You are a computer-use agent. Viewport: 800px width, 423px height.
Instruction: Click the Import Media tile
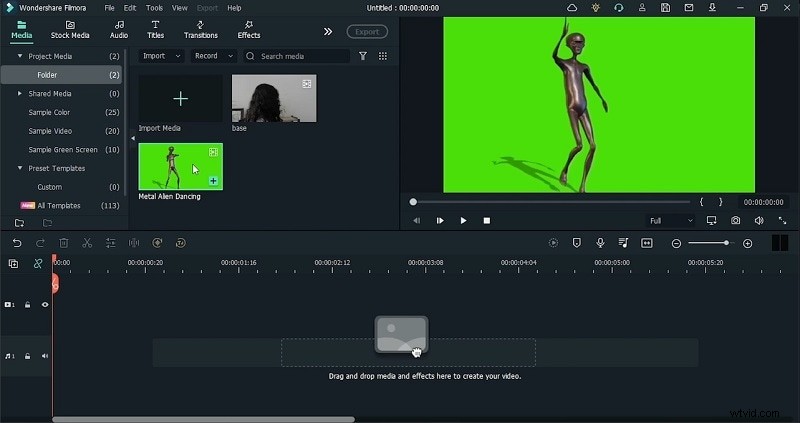tap(181, 98)
